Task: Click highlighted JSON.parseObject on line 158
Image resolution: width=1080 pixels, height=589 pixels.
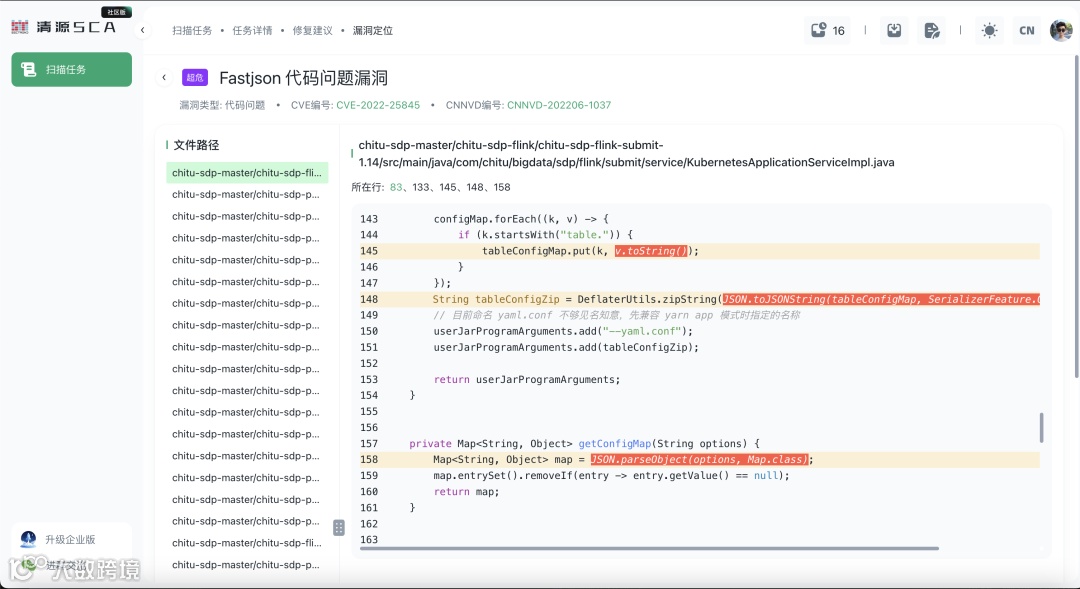Action: pyautogui.click(x=699, y=459)
